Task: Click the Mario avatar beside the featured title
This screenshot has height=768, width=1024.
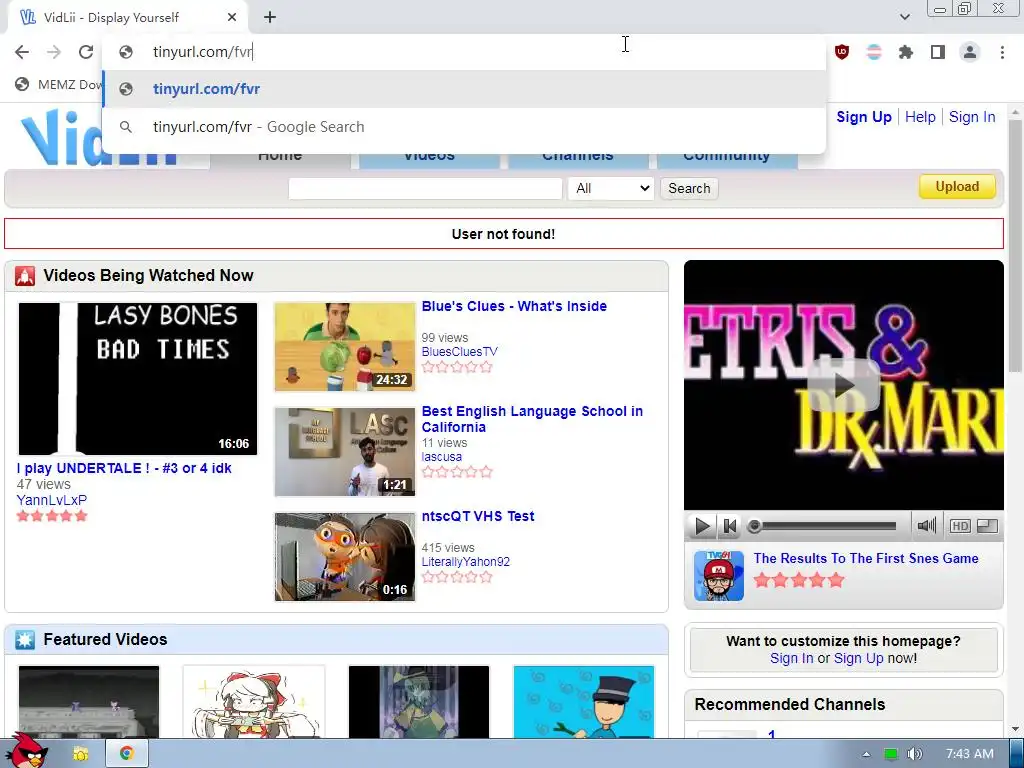Action: 718,576
